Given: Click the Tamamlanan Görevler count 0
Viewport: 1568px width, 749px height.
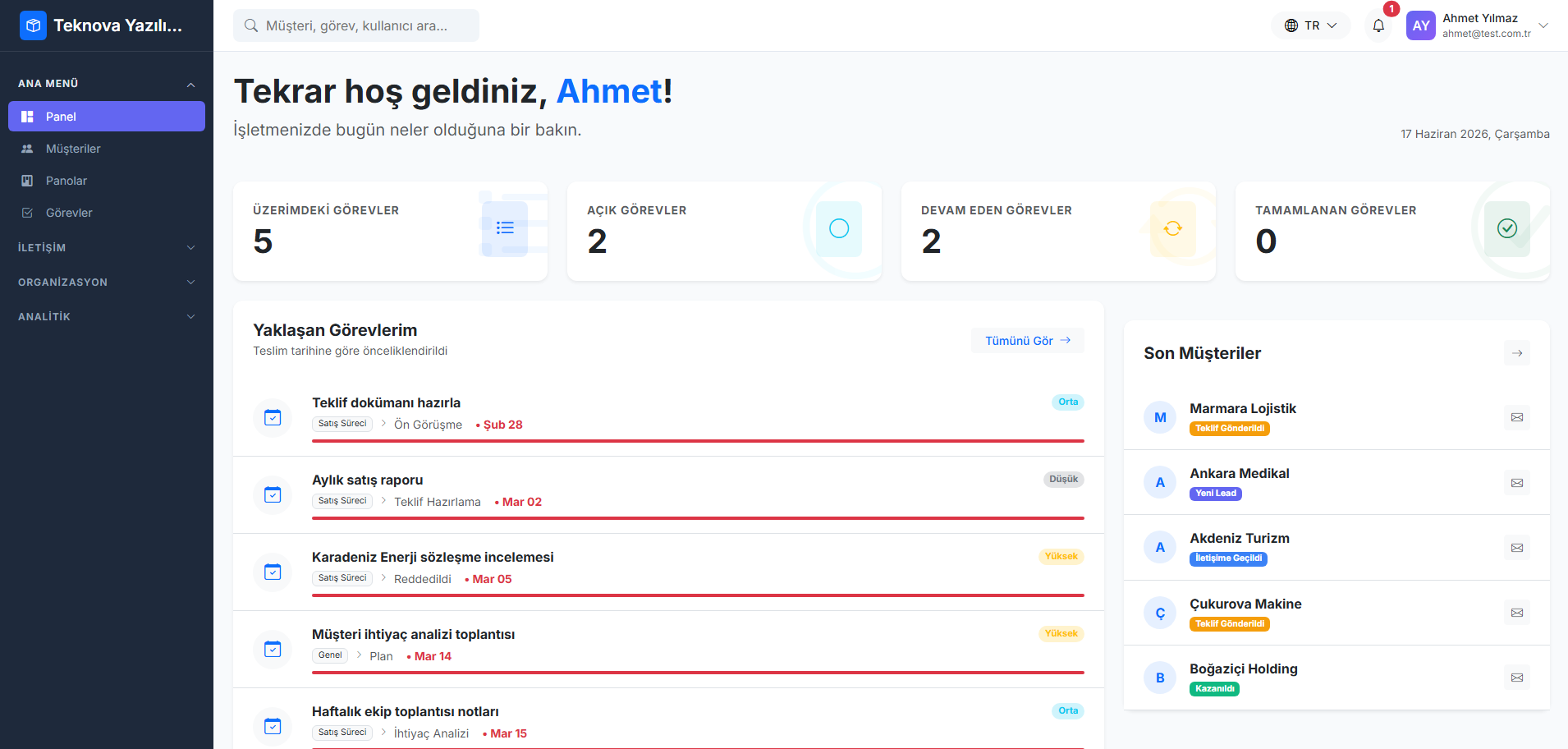Looking at the screenshot, I should (1266, 241).
